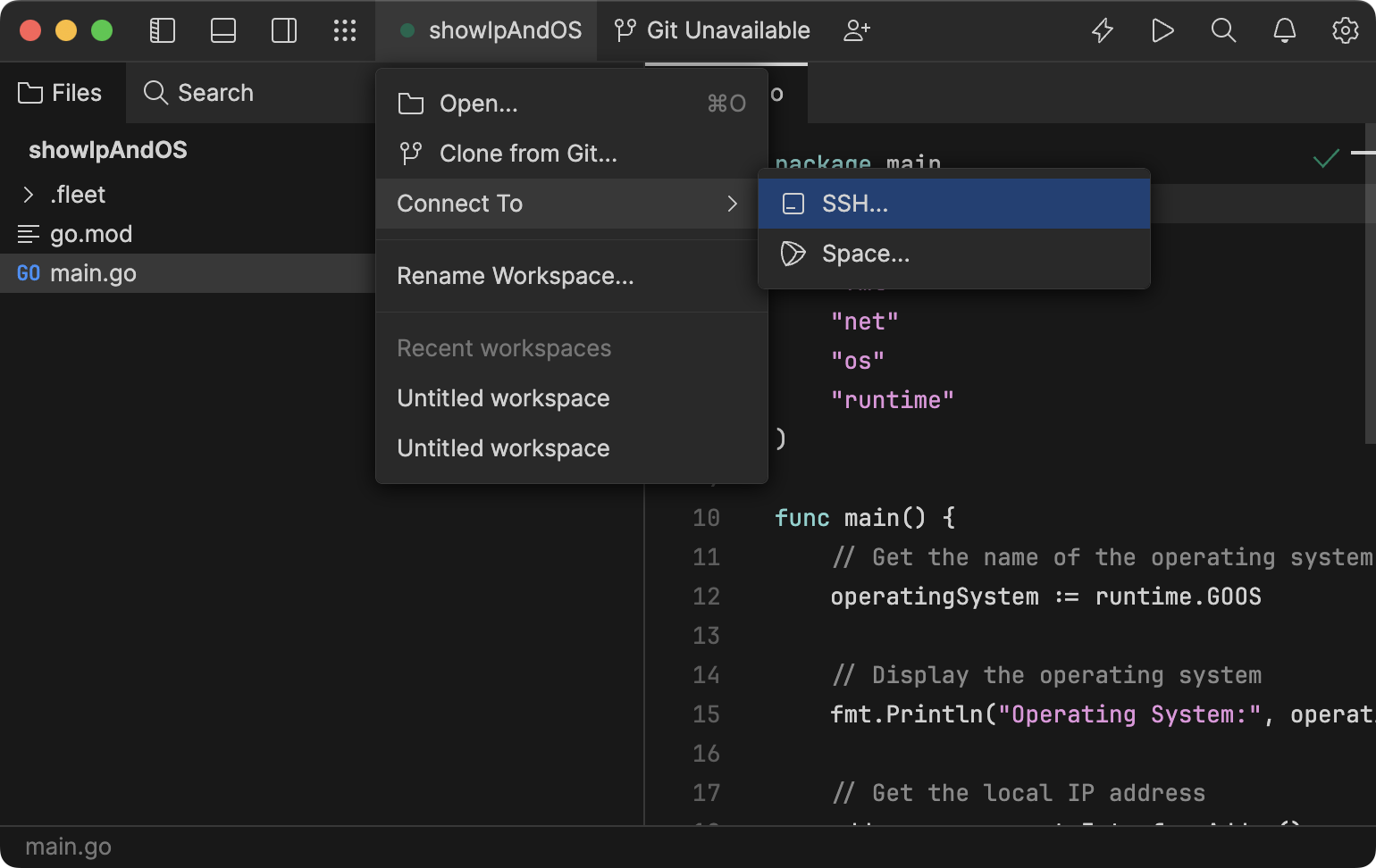This screenshot has height=868, width=1376.
Task: Open the notifications bell
Action: 1284,29
